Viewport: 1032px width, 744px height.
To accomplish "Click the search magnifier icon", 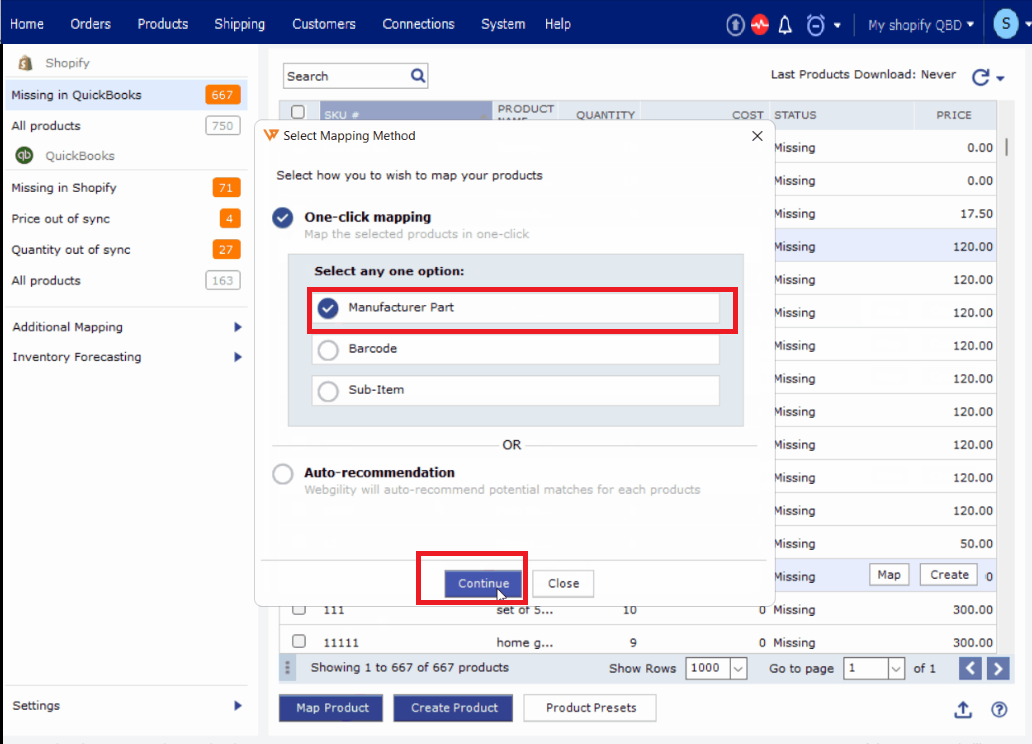I will click(418, 75).
